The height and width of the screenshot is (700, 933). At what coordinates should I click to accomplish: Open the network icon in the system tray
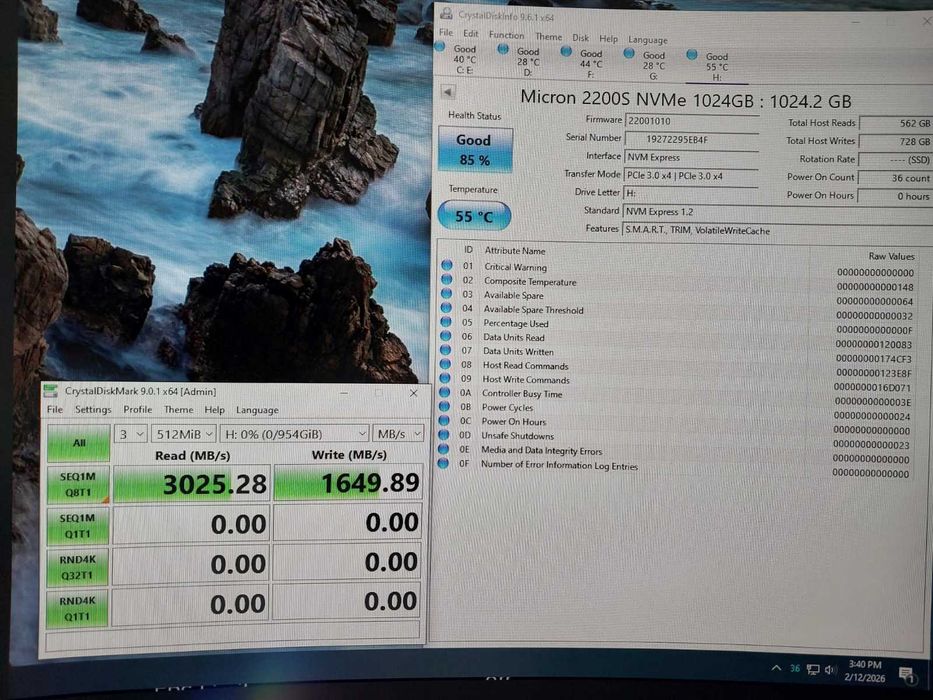(x=813, y=670)
